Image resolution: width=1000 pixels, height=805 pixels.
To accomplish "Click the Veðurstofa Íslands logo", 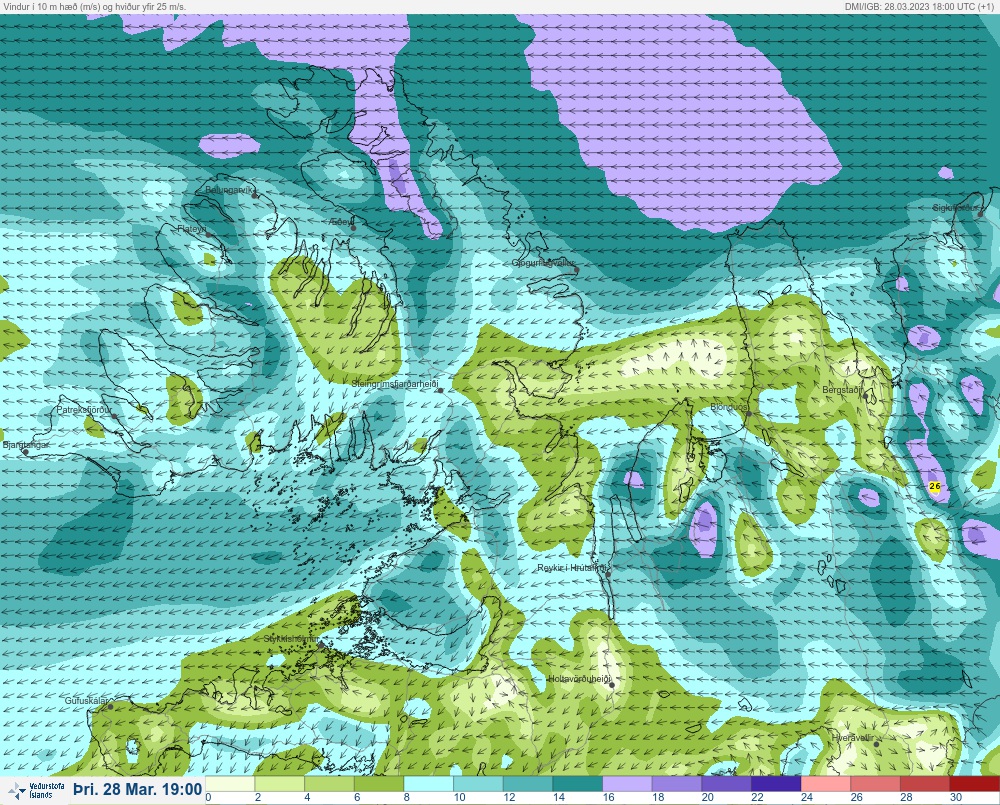I will pyautogui.click(x=35, y=791).
